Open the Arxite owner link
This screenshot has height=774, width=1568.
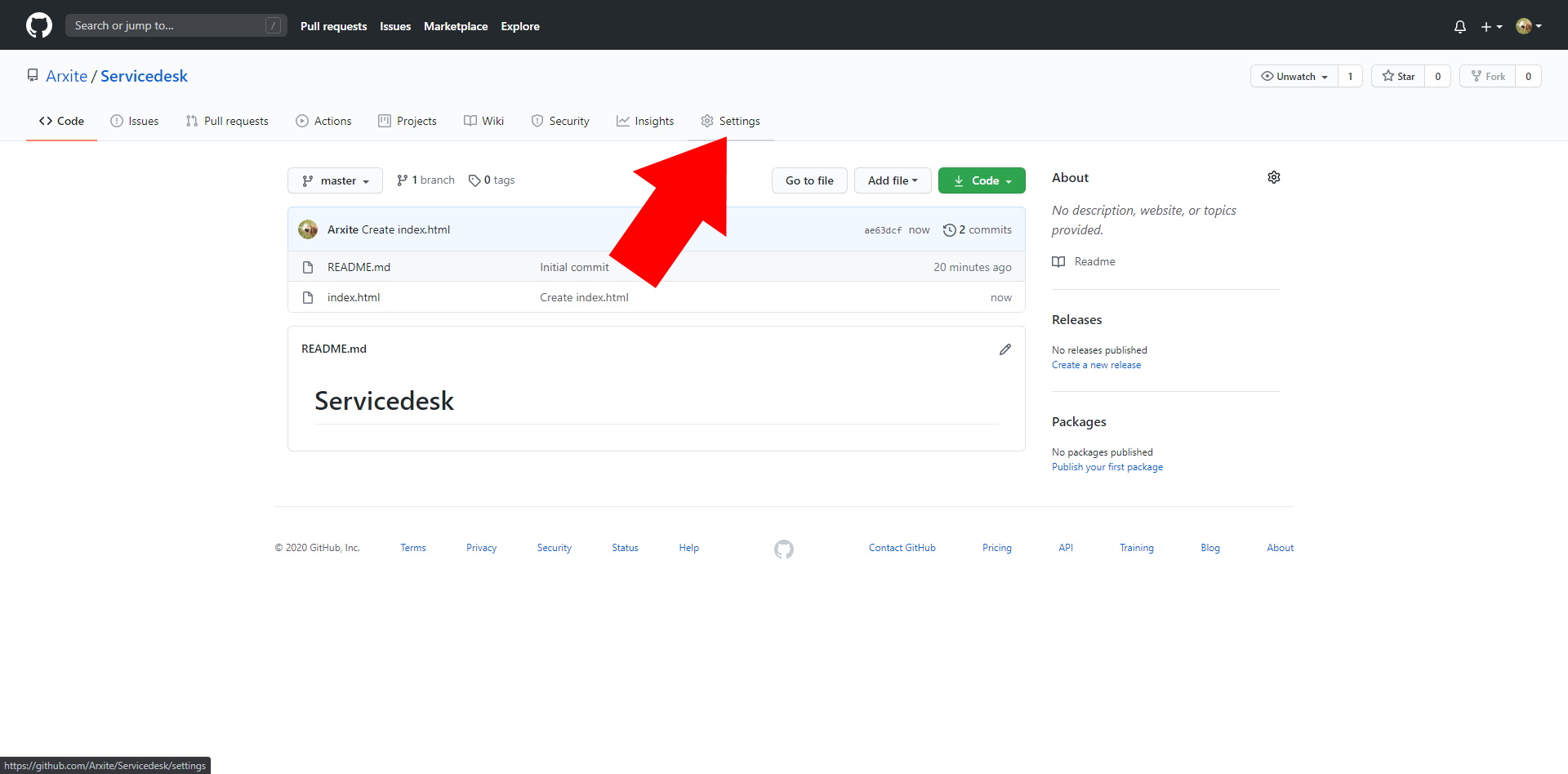[x=66, y=76]
